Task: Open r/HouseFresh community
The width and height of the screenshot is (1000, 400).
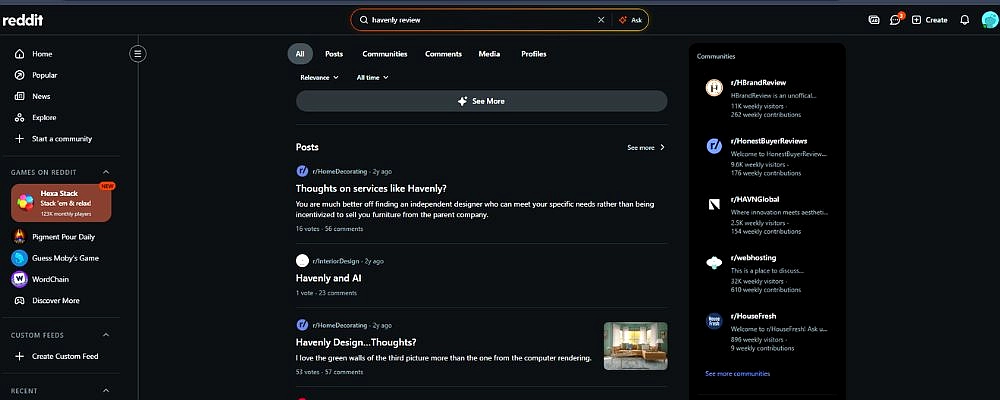Action: tap(753, 316)
